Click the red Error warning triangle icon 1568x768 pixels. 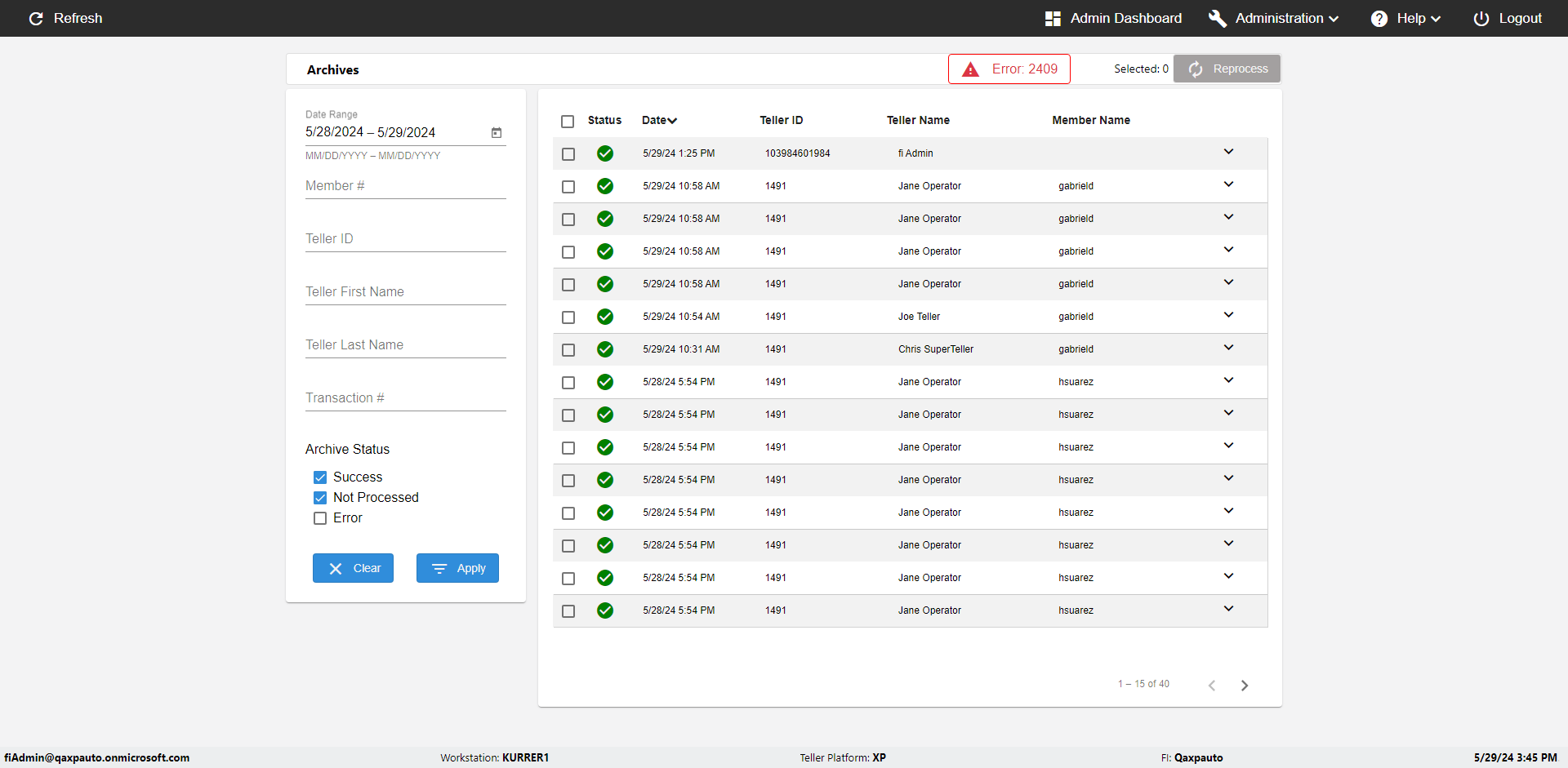coord(970,69)
